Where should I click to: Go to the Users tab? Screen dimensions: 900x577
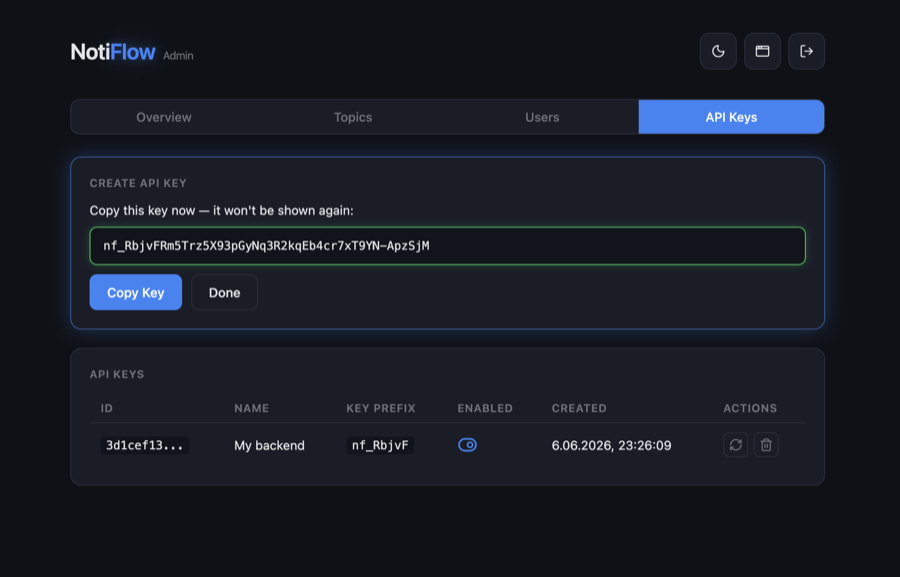tap(542, 117)
